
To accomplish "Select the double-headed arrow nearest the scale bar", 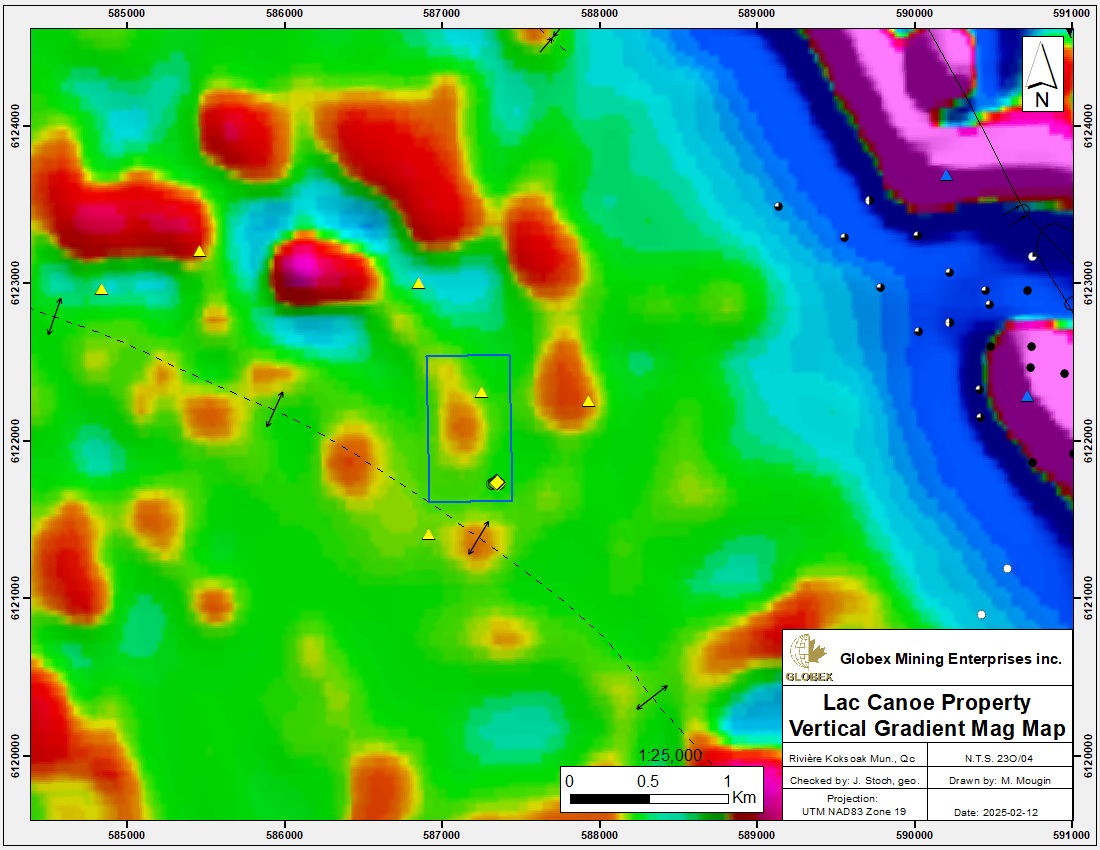I will click(x=653, y=697).
